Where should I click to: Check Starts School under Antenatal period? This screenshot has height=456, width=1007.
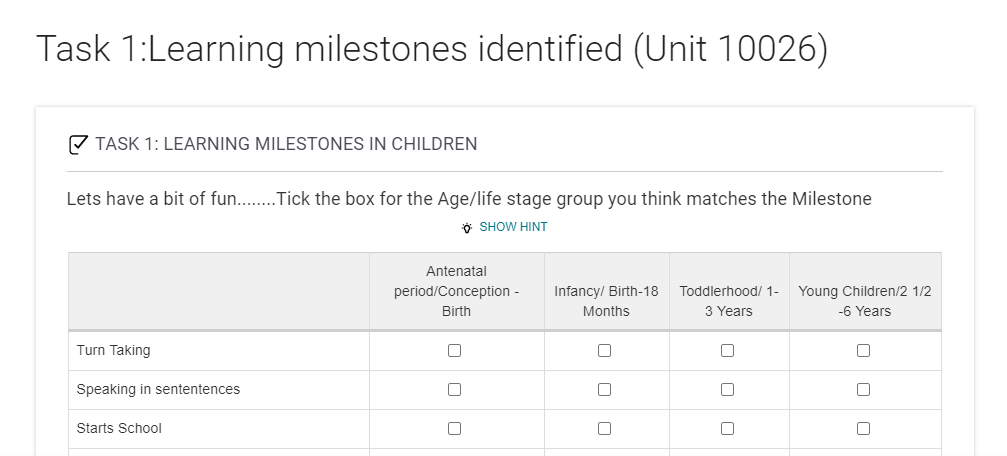click(455, 429)
